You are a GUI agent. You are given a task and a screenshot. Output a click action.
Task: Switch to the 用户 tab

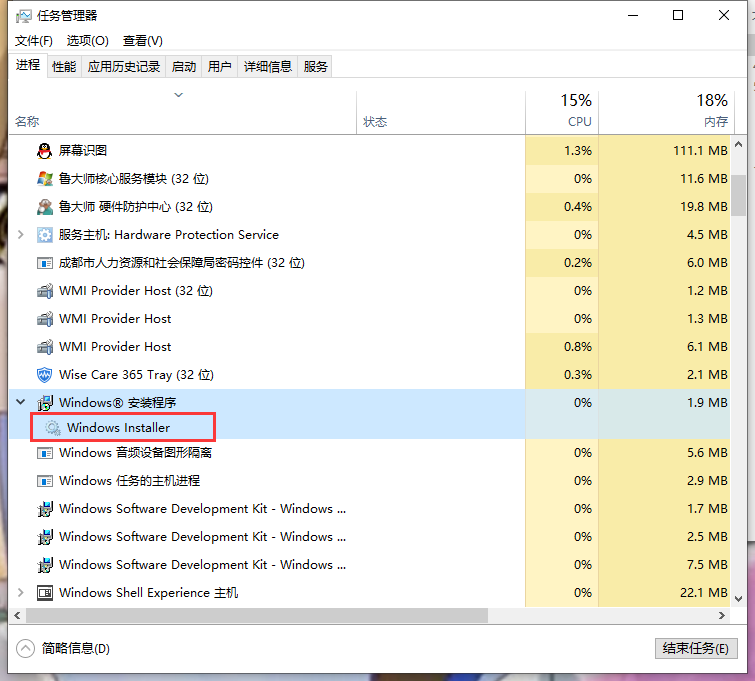coord(220,66)
